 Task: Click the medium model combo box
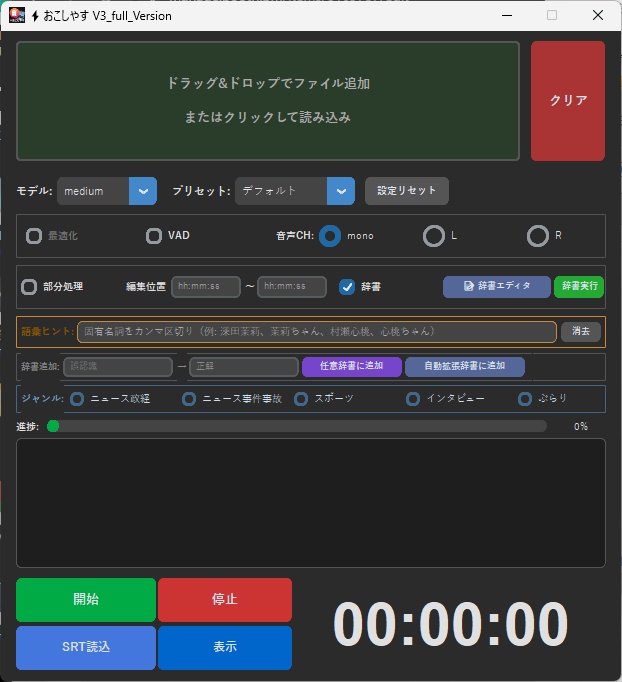[x=107, y=191]
